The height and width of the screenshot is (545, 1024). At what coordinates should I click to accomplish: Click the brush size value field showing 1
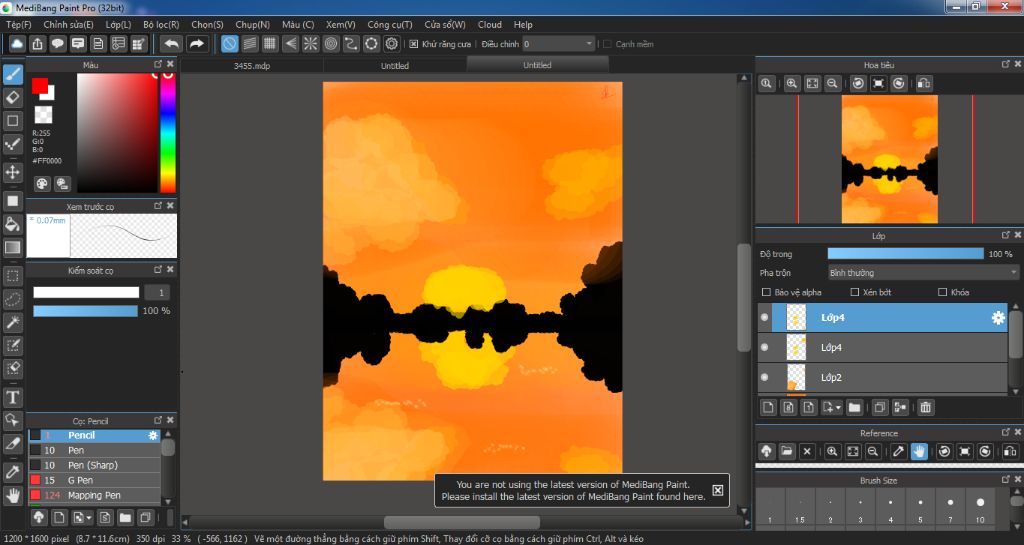[157, 292]
